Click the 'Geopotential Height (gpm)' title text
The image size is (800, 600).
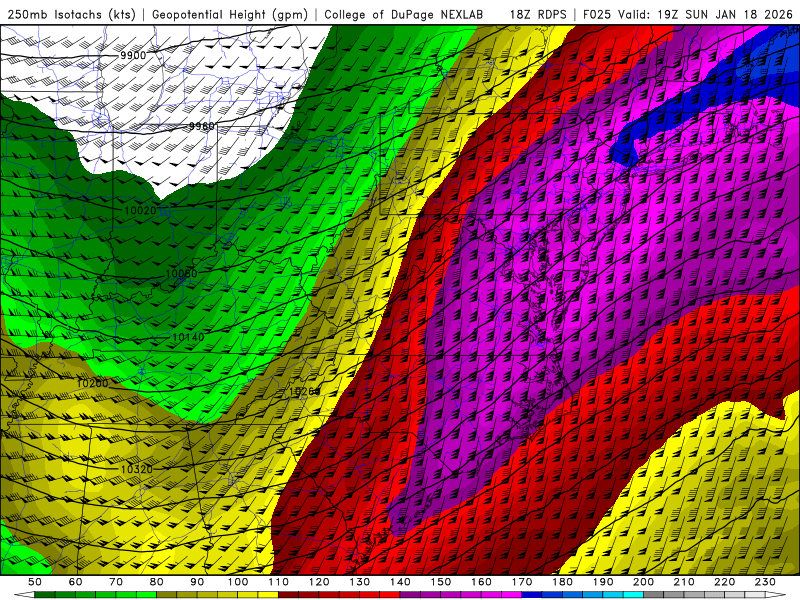click(x=230, y=15)
